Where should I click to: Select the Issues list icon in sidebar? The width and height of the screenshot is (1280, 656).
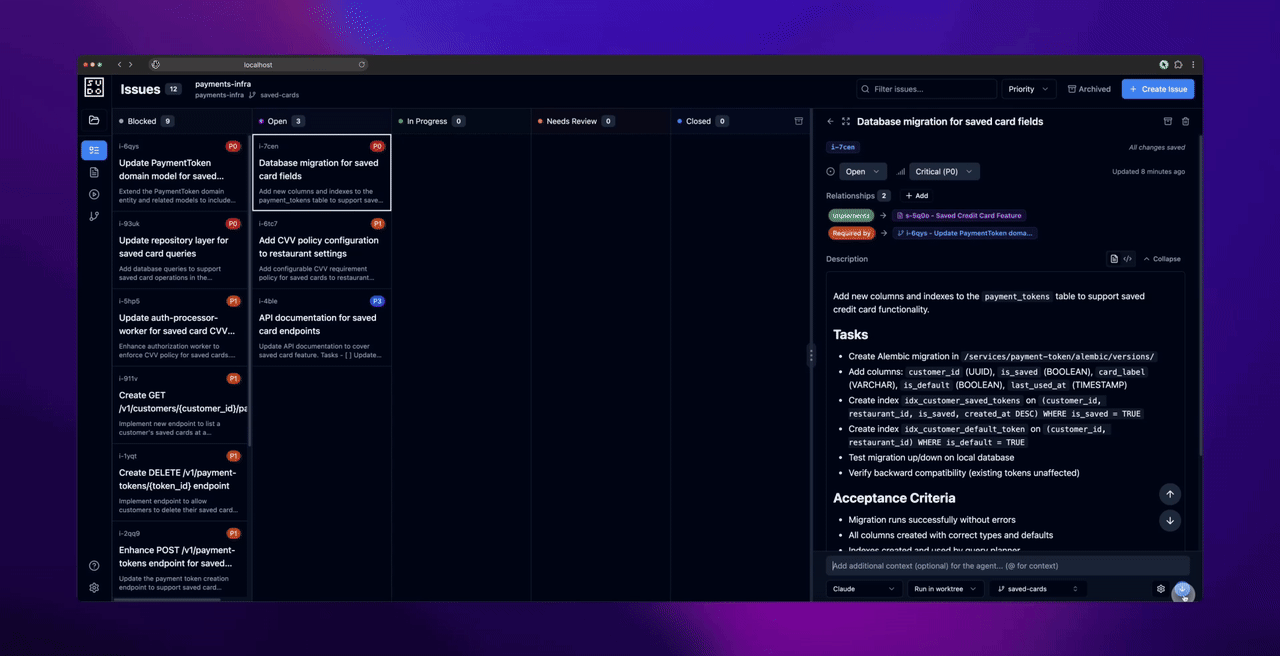(94, 150)
